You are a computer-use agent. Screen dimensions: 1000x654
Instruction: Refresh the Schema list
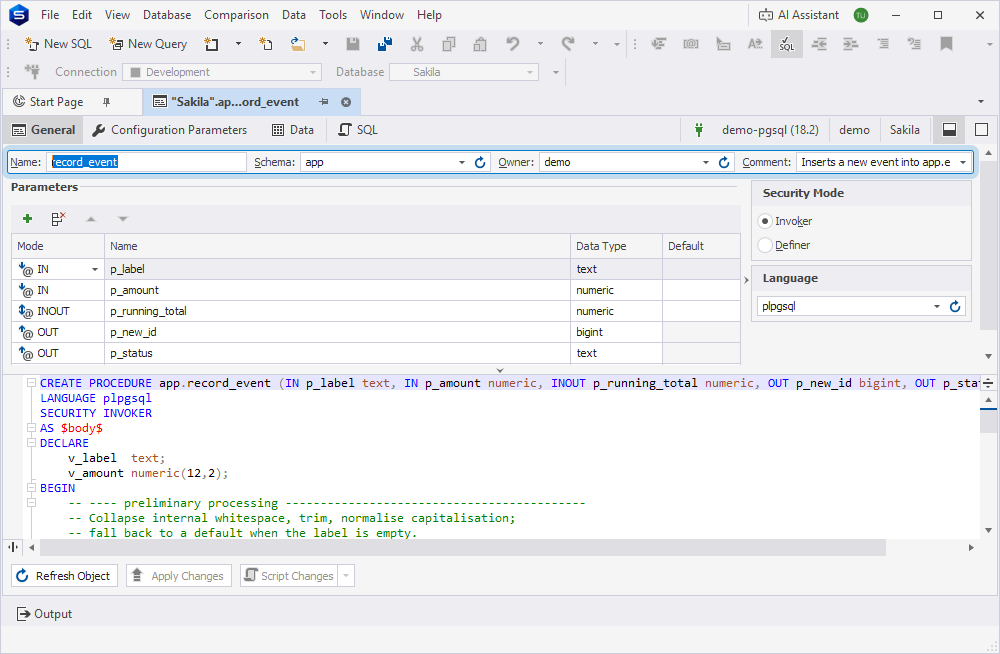(480, 163)
